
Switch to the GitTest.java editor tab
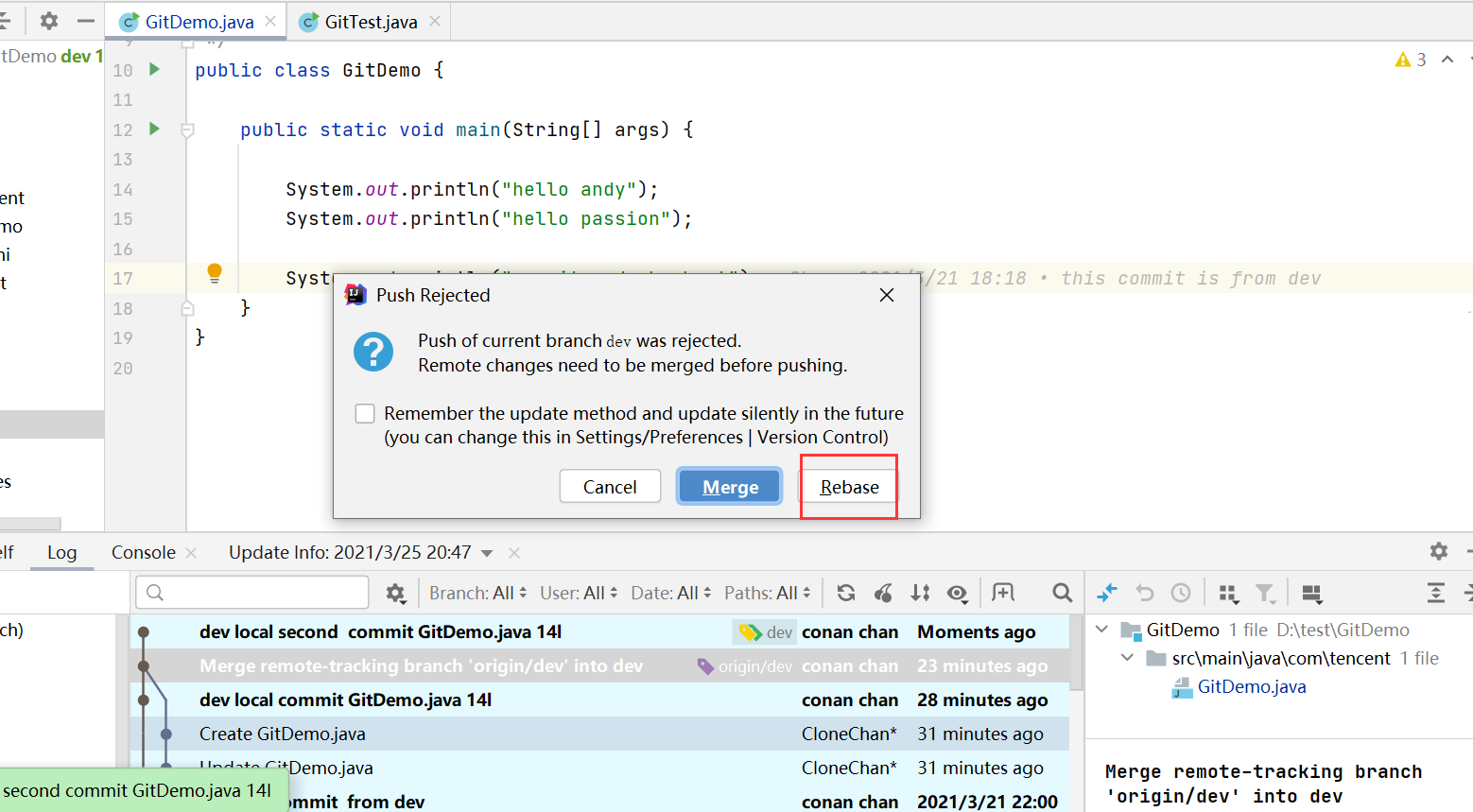pyautogui.click(x=371, y=22)
